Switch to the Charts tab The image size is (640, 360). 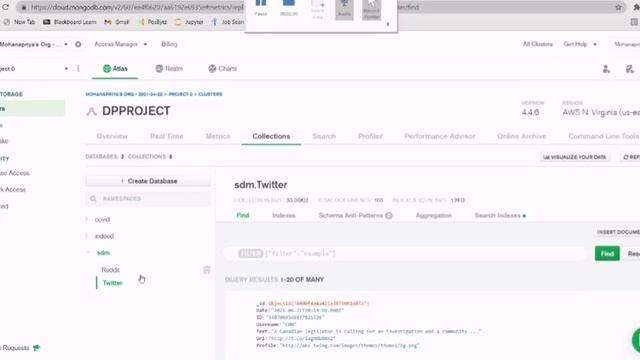pos(222,69)
